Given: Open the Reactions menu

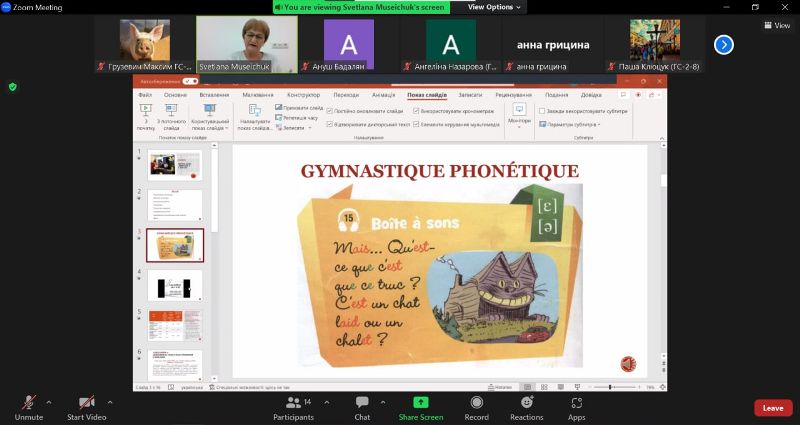Looking at the screenshot, I should click(x=527, y=407).
